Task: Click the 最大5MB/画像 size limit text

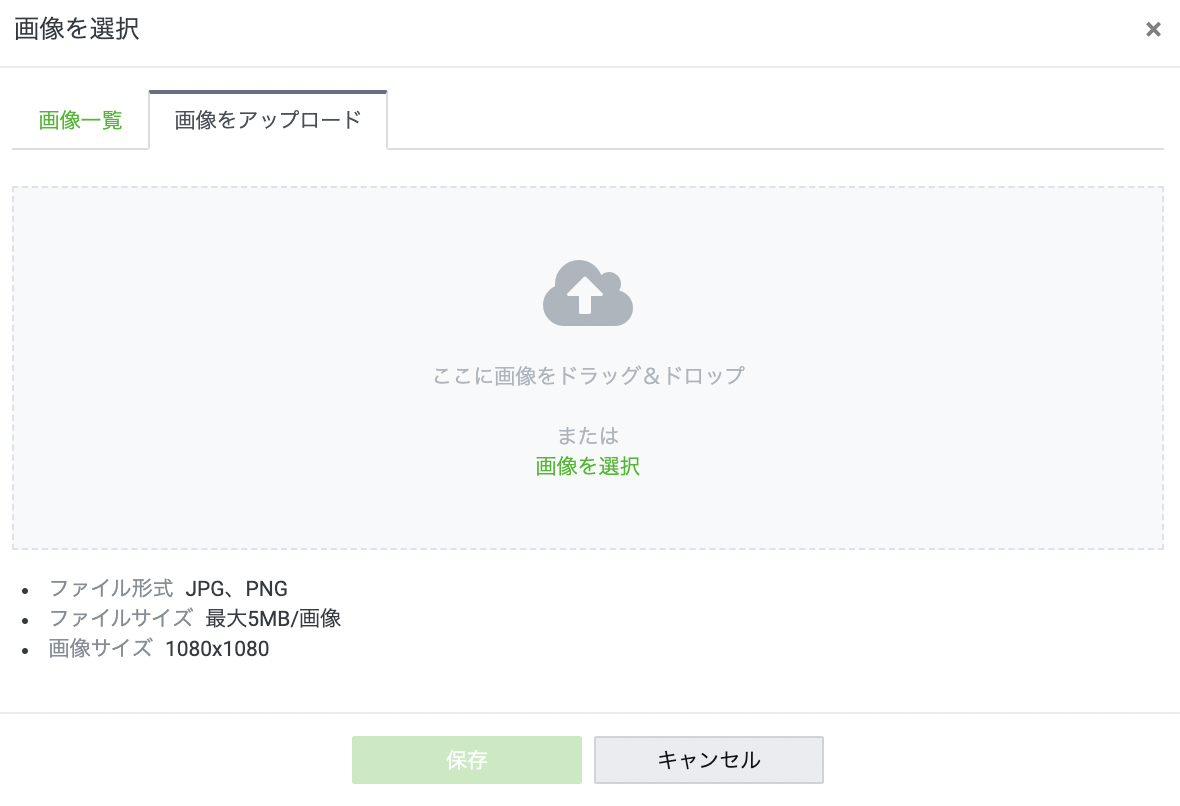Action: (273, 618)
